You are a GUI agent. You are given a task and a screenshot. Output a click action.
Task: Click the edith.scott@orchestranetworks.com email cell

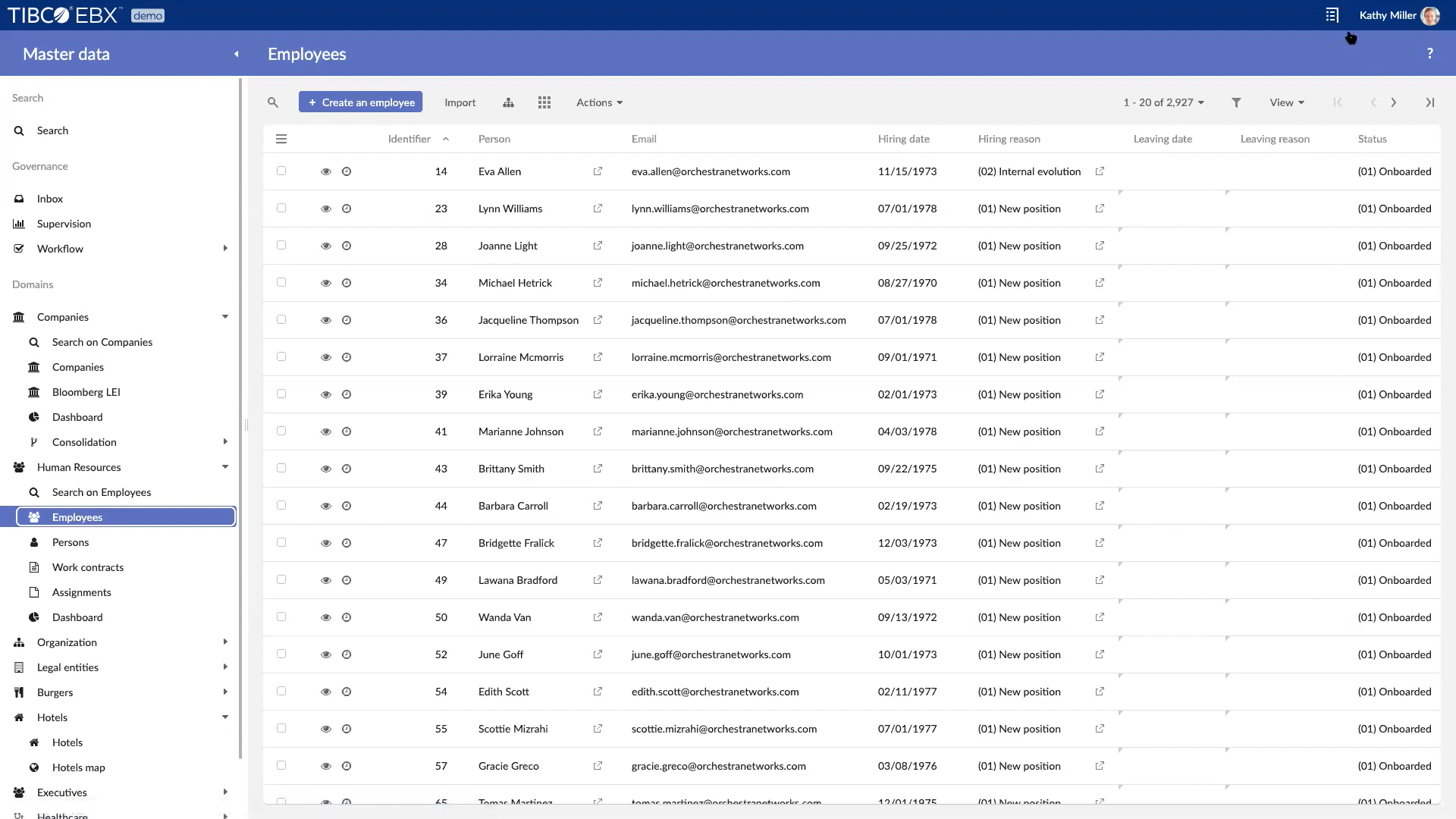715,692
